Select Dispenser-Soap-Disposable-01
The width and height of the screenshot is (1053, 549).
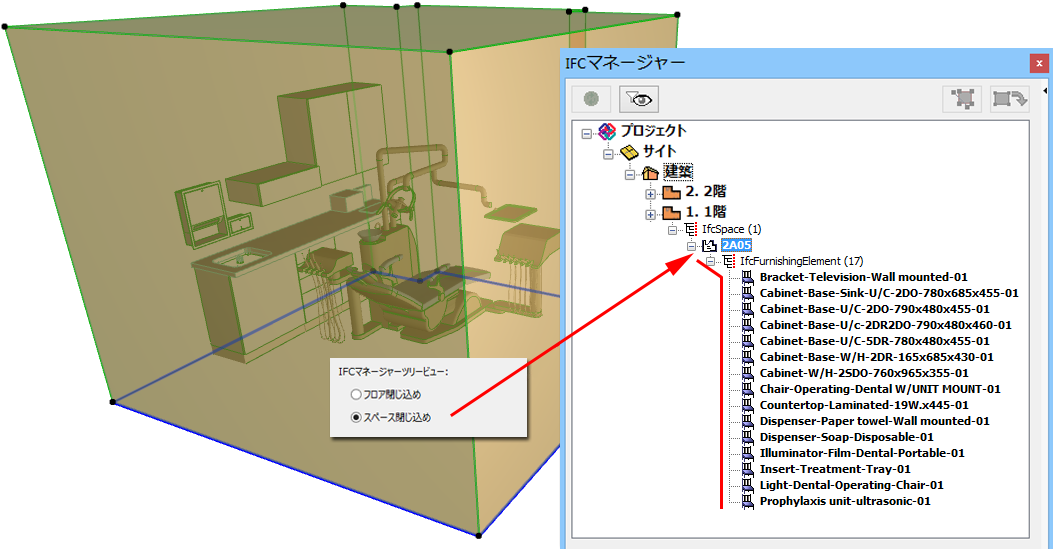(x=846, y=437)
